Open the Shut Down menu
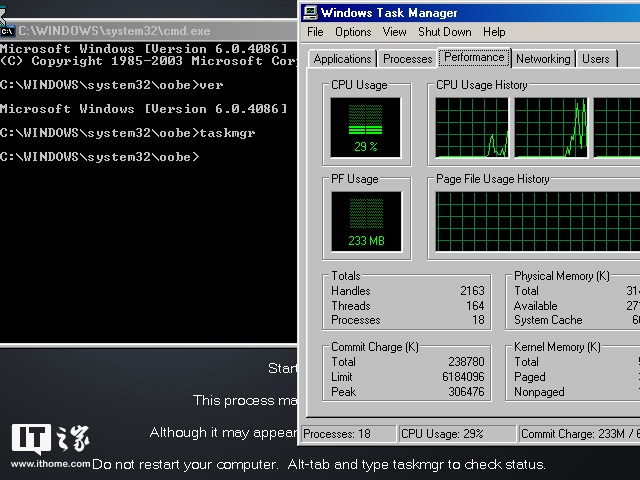The height and width of the screenshot is (480, 640). 444,32
